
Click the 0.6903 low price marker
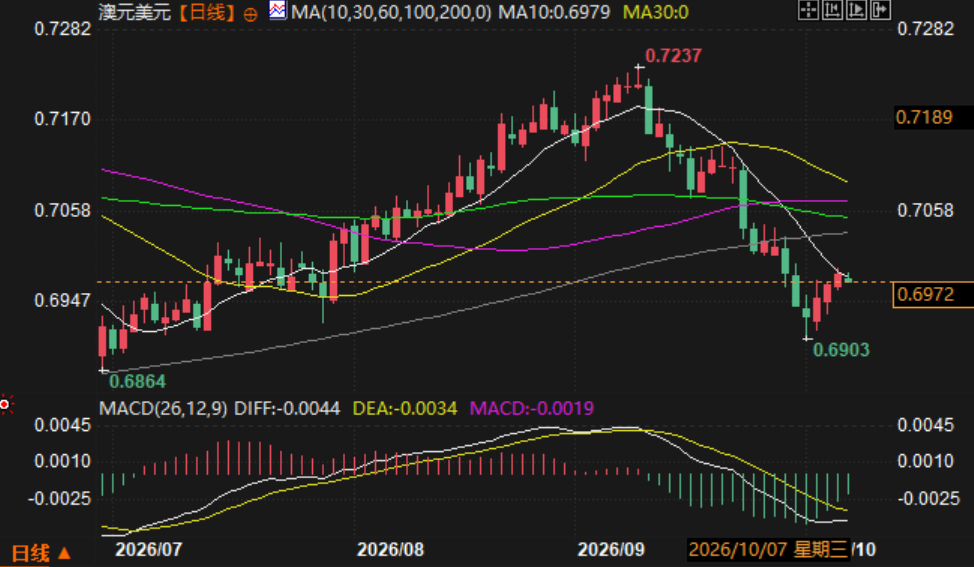tap(841, 350)
